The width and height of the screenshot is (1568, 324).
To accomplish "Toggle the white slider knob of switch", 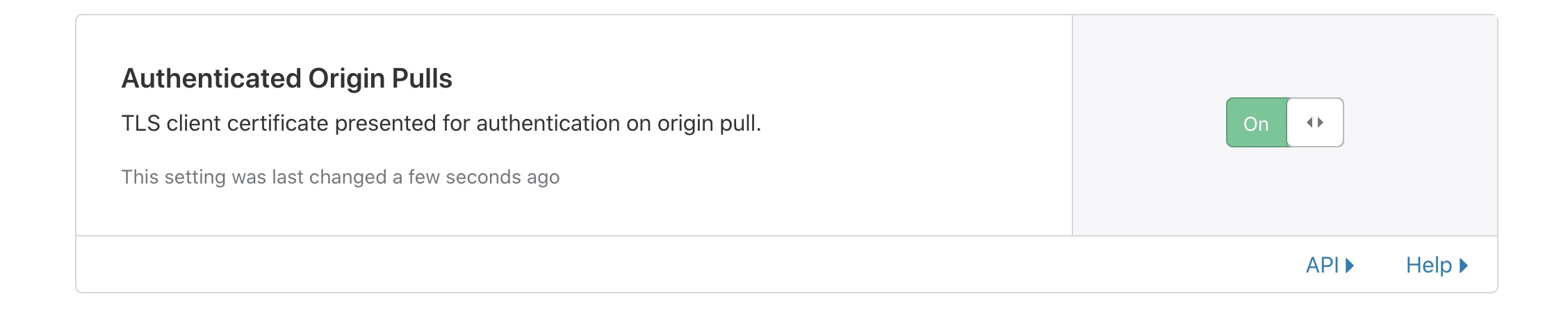I will 1315,122.
